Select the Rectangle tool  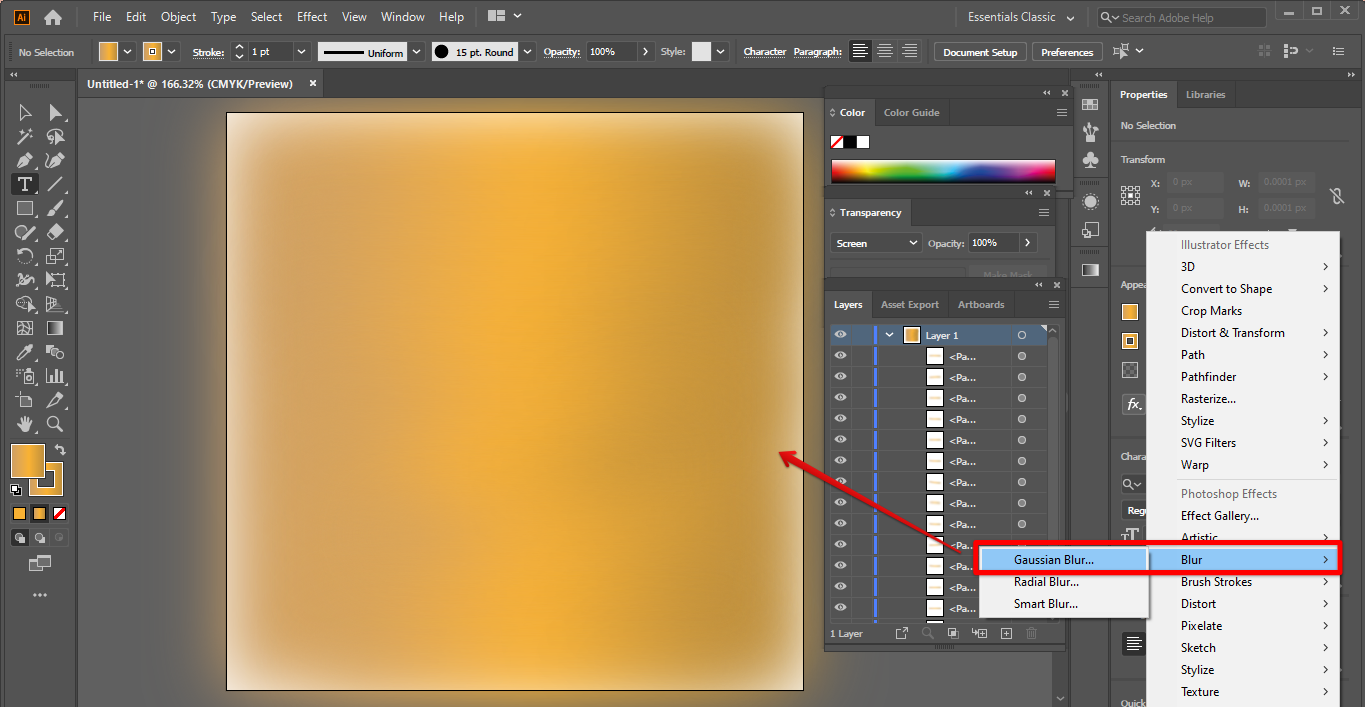coord(25,208)
